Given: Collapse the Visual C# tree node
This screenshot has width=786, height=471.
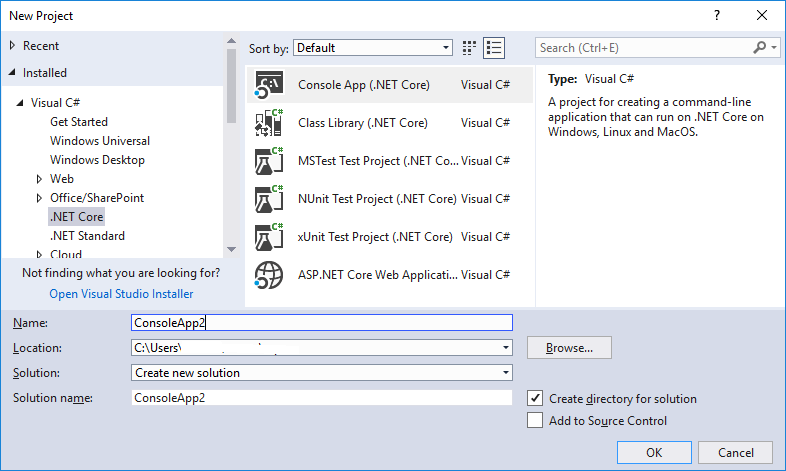Looking at the screenshot, I should 20,103.
